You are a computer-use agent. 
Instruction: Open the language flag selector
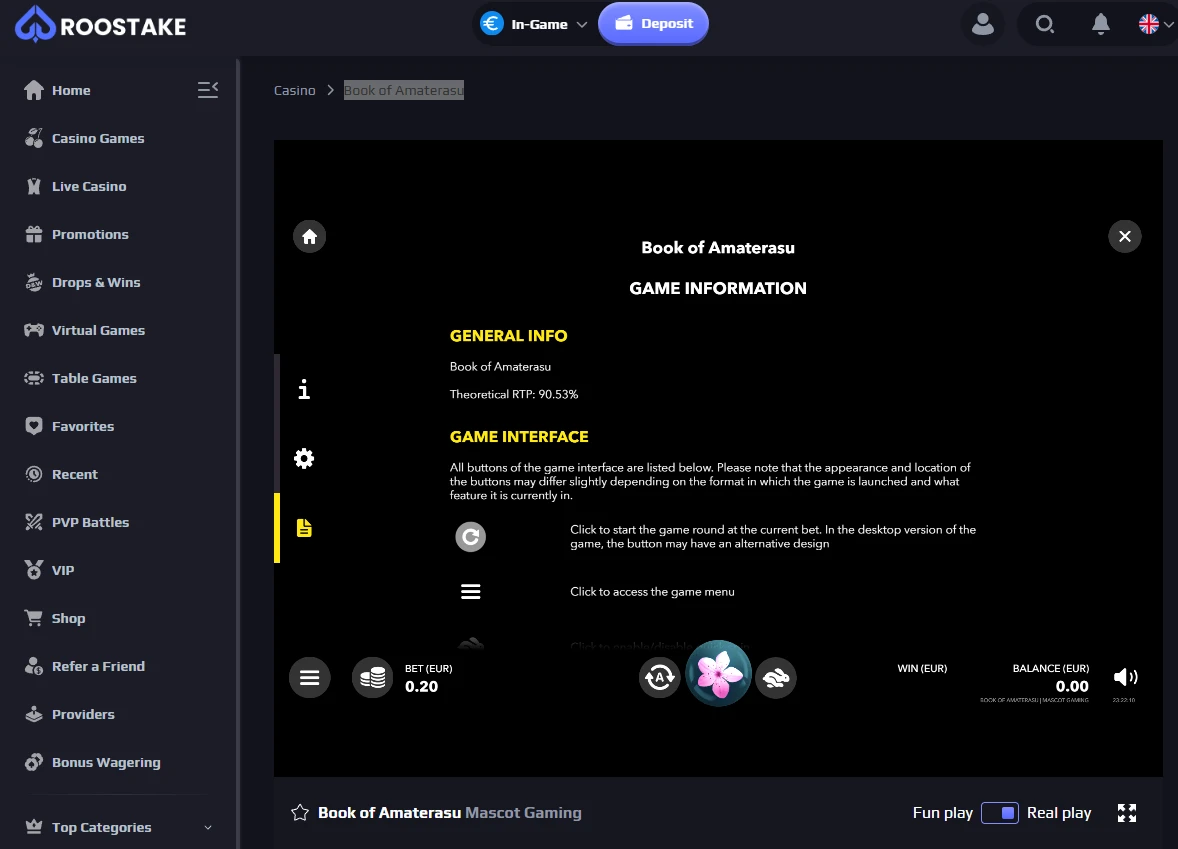click(1155, 24)
